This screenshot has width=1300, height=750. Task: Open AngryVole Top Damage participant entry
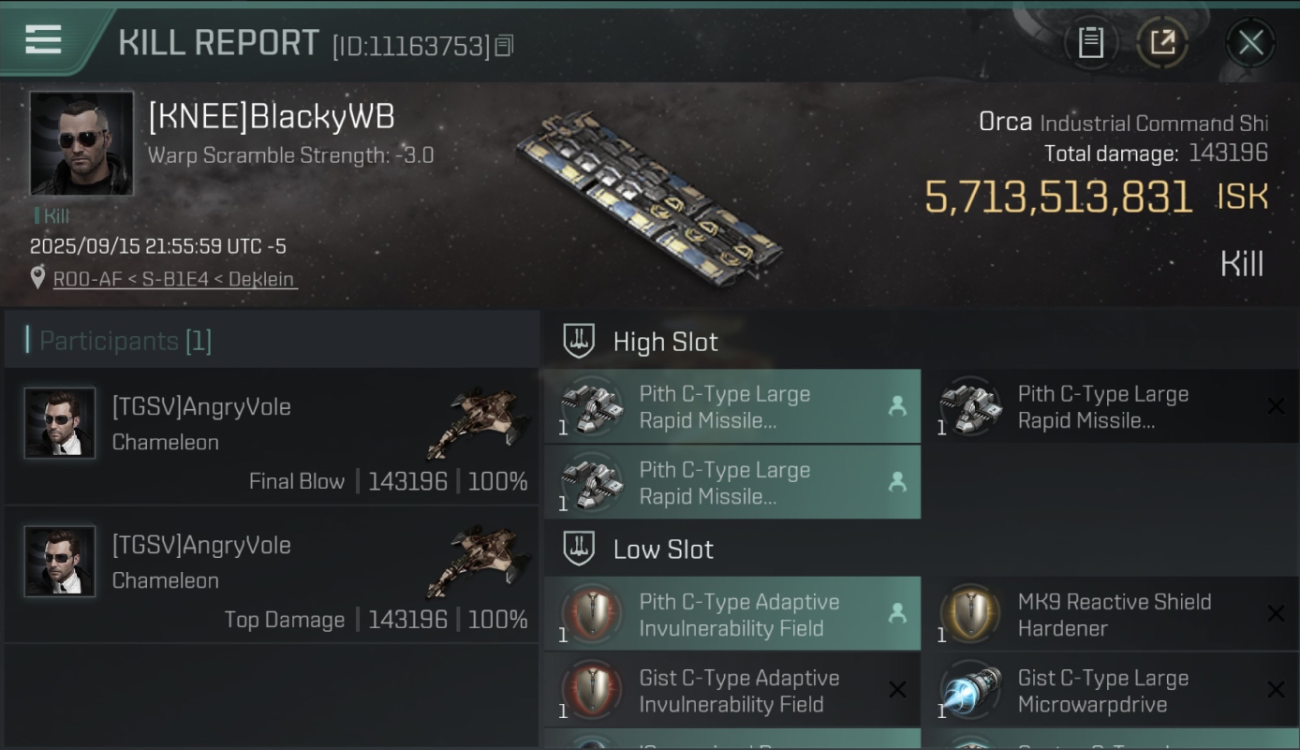point(270,578)
